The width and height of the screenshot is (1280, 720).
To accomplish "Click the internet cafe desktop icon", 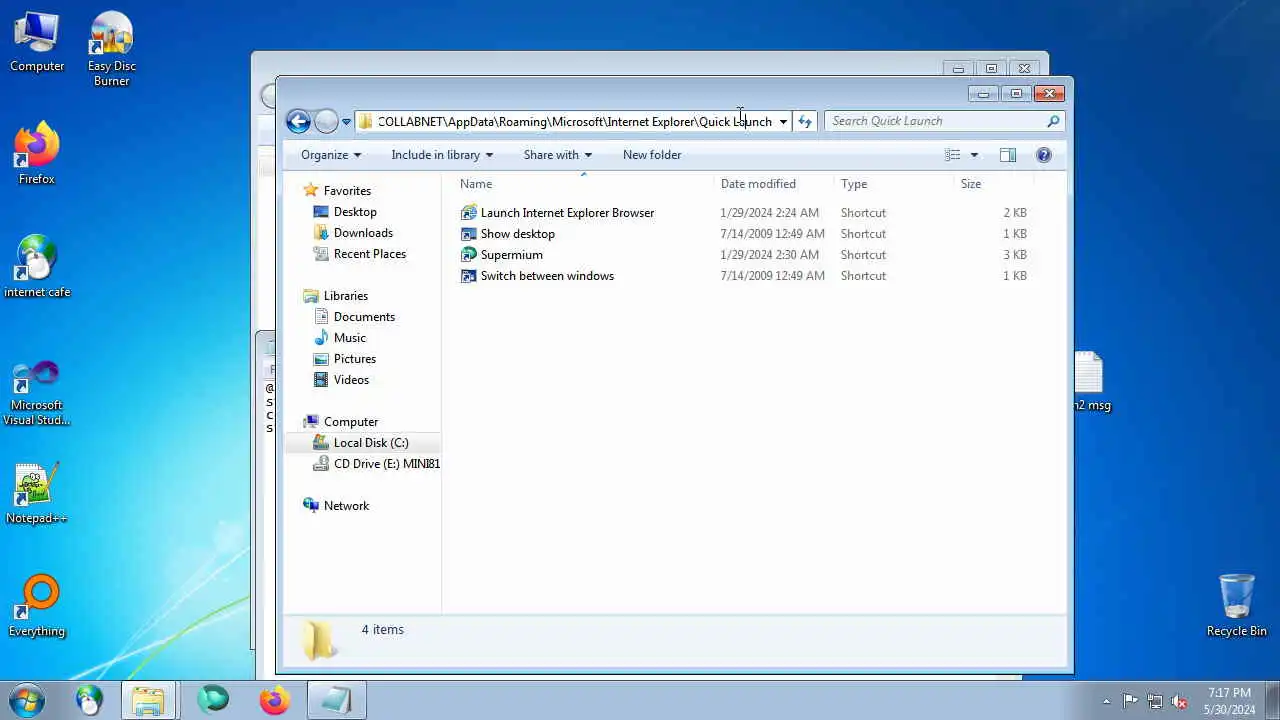I will pyautogui.click(x=37, y=267).
